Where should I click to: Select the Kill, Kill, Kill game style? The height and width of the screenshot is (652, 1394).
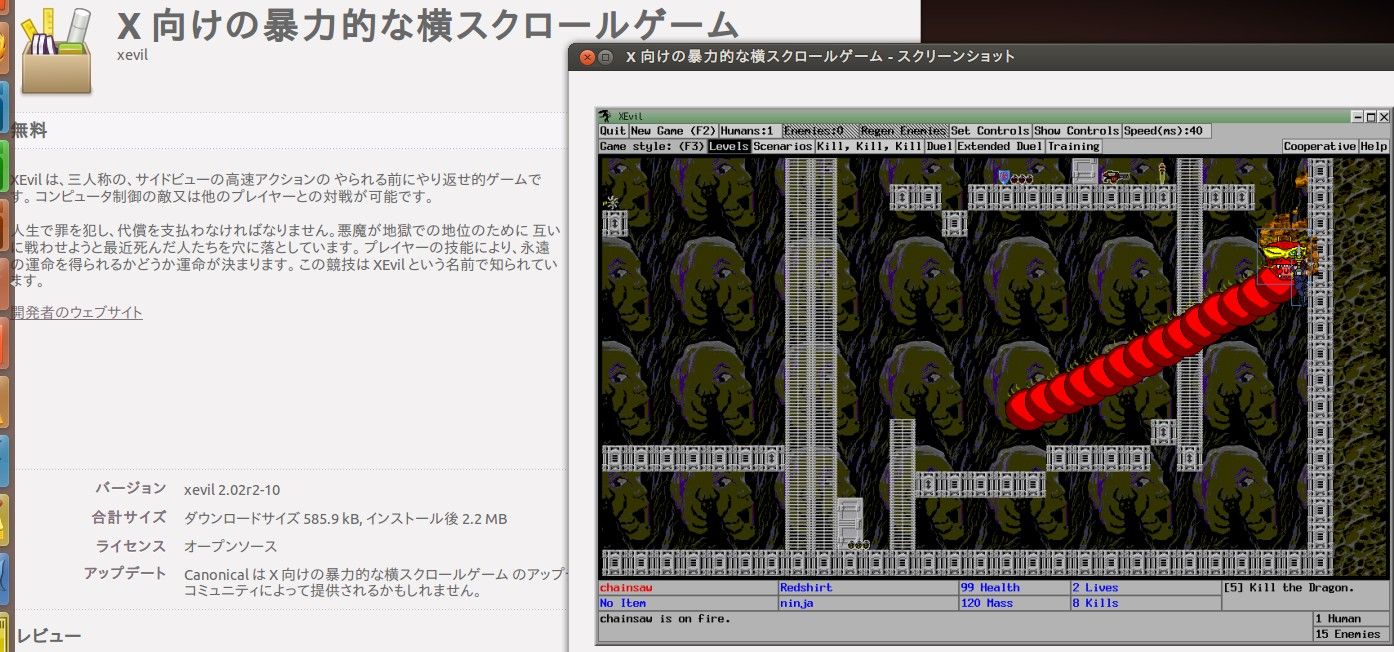coord(869,146)
